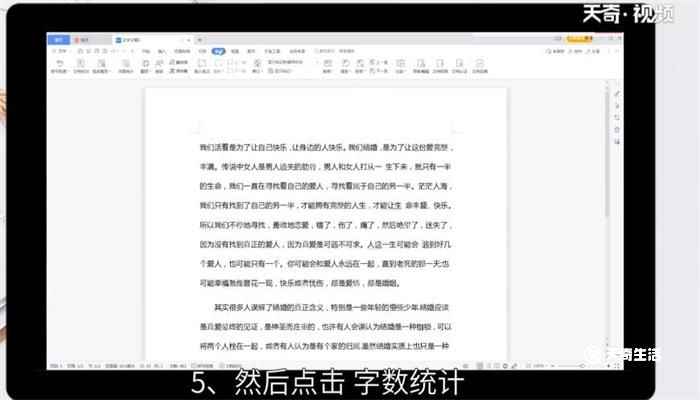The image size is (700, 400).
Task: Insert a comment with 插入批注
Action: click(x=202, y=65)
